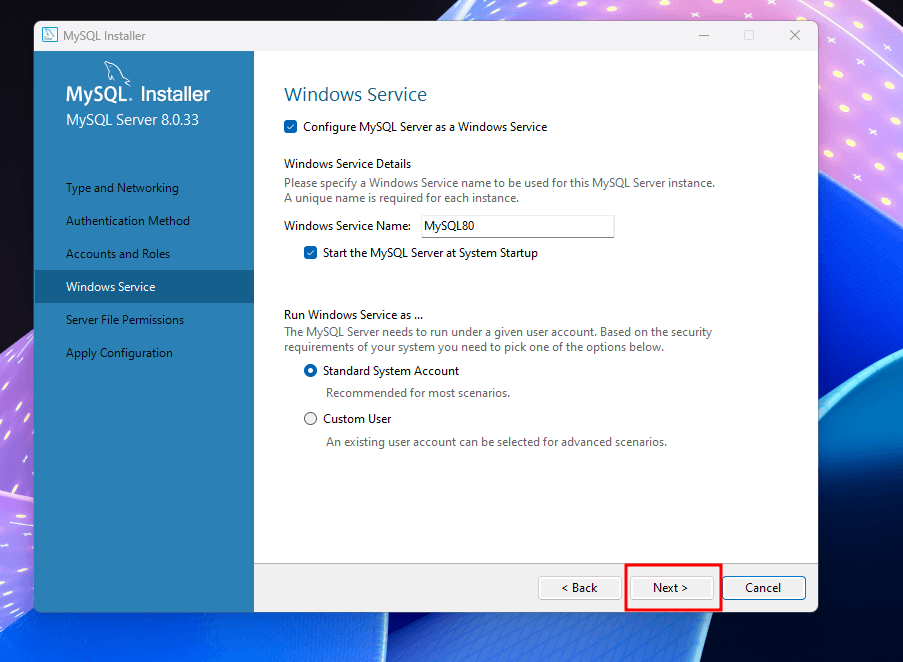
Task: Minimize the MySQL Installer window
Action: (704, 36)
